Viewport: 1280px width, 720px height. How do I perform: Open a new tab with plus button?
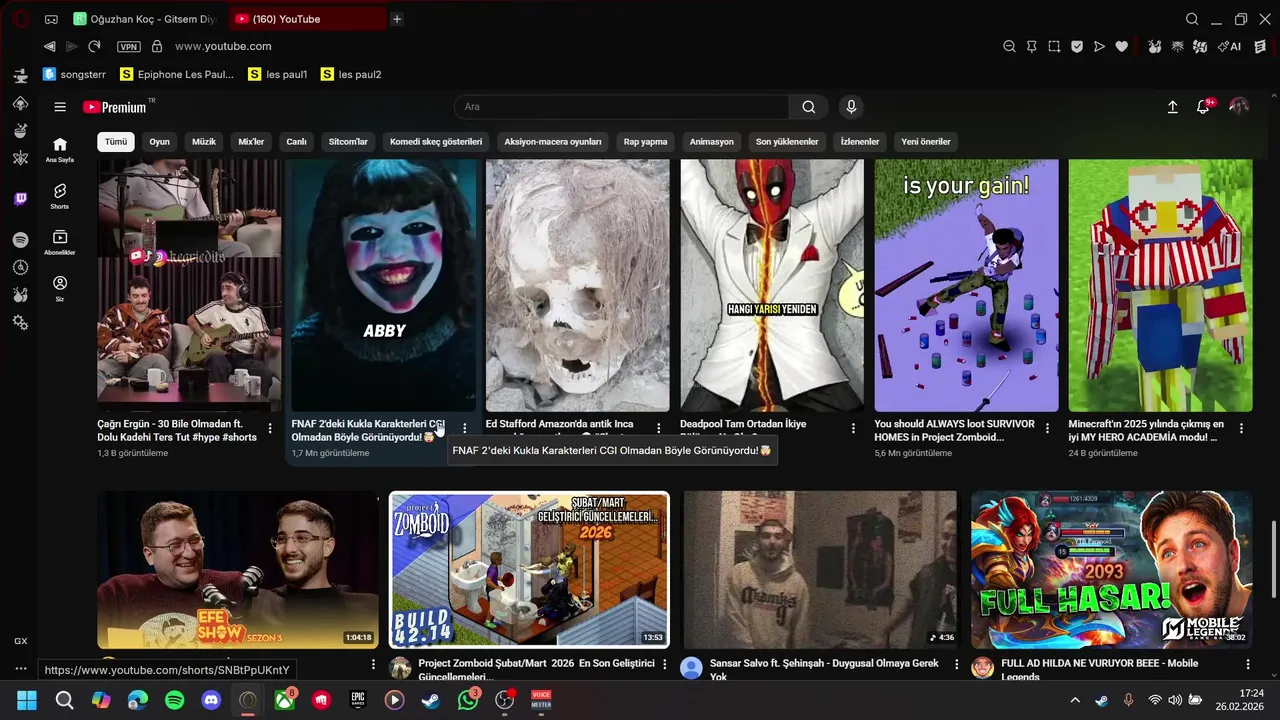(x=397, y=19)
